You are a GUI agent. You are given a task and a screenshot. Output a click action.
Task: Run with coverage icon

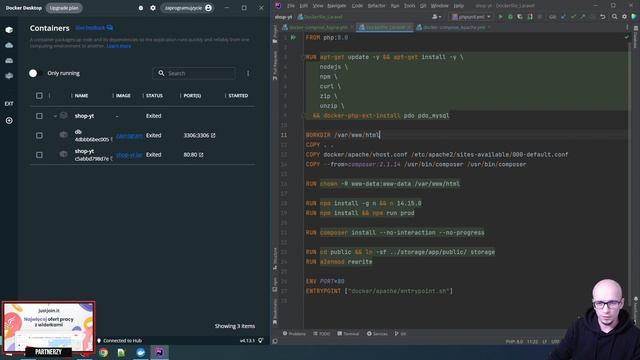coord(520,17)
